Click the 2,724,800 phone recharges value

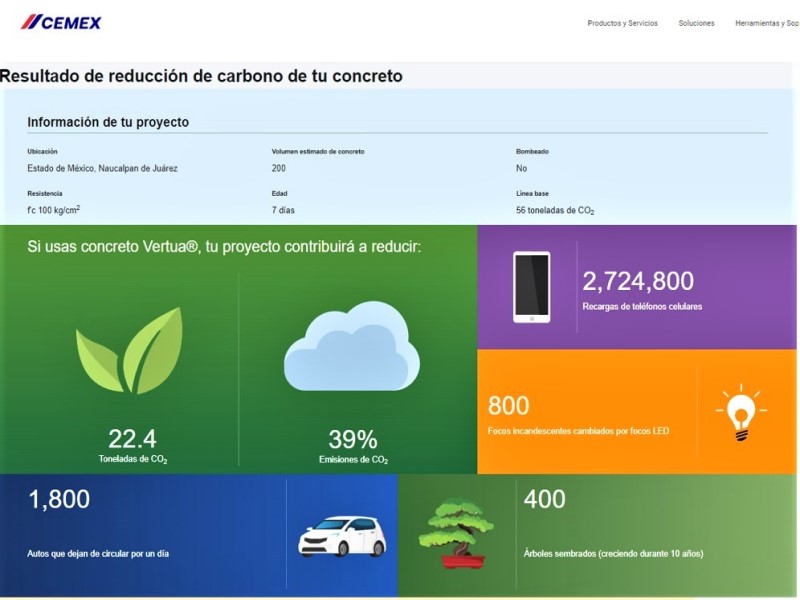click(637, 281)
